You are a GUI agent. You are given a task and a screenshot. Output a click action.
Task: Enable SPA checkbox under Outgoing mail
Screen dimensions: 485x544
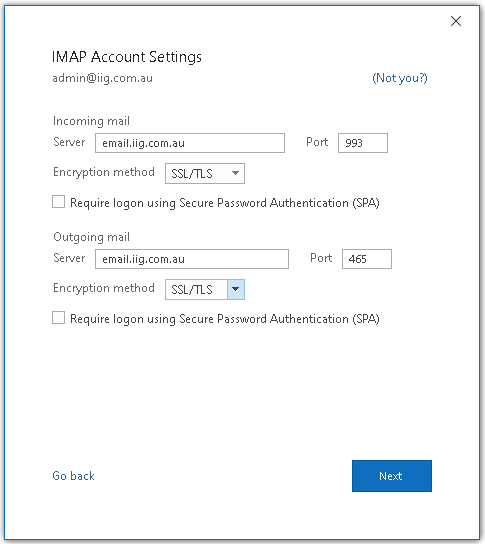pos(58,317)
